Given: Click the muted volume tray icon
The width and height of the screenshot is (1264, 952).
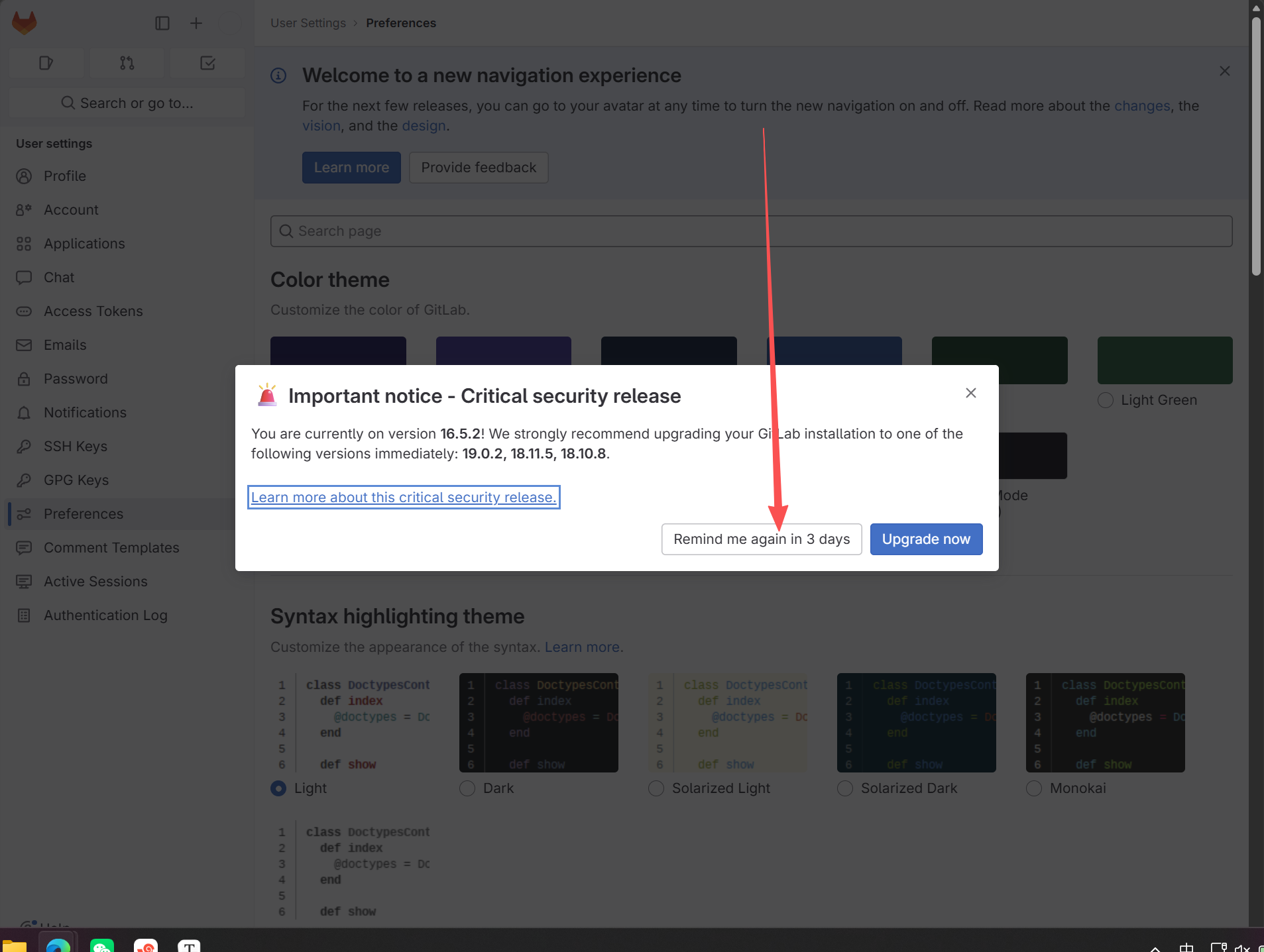Looking at the screenshot, I should click(1242, 947).
